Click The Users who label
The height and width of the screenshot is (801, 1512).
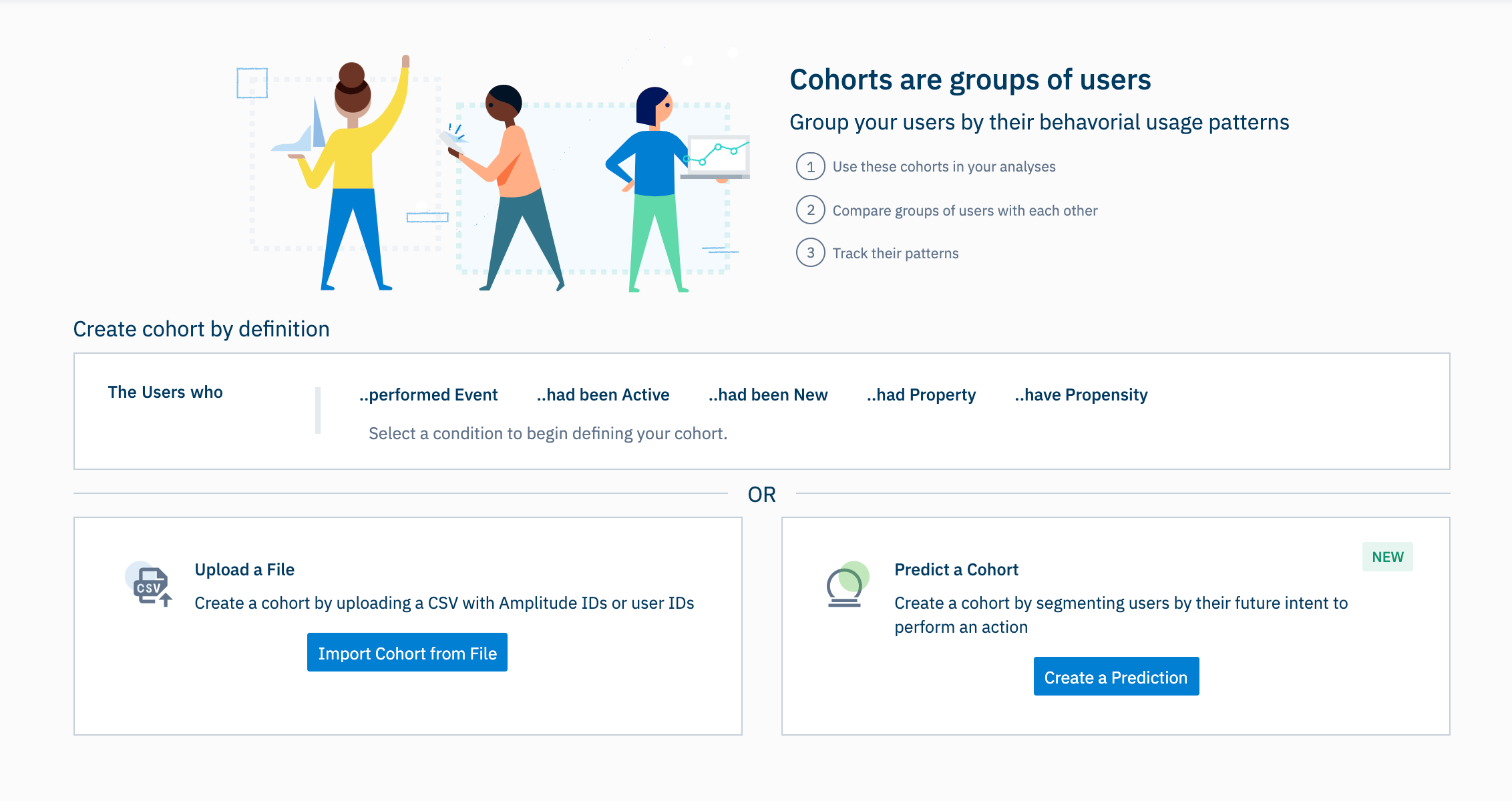point(165,392)
